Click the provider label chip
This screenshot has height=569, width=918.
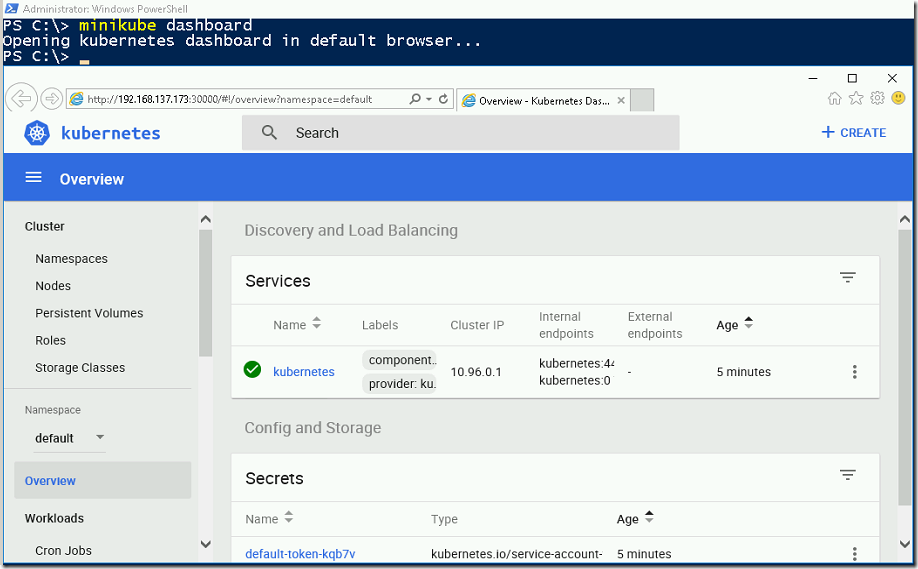tap(400, 383)
